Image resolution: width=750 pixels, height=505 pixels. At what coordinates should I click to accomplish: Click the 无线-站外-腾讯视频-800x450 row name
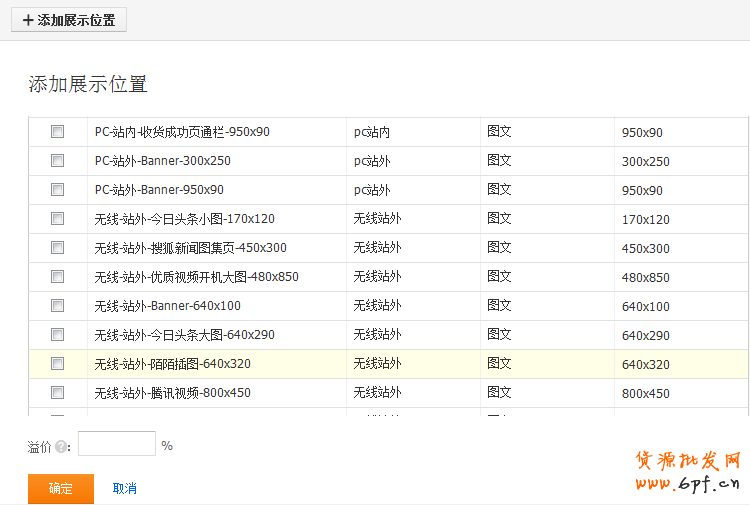[x=172, y=393]
